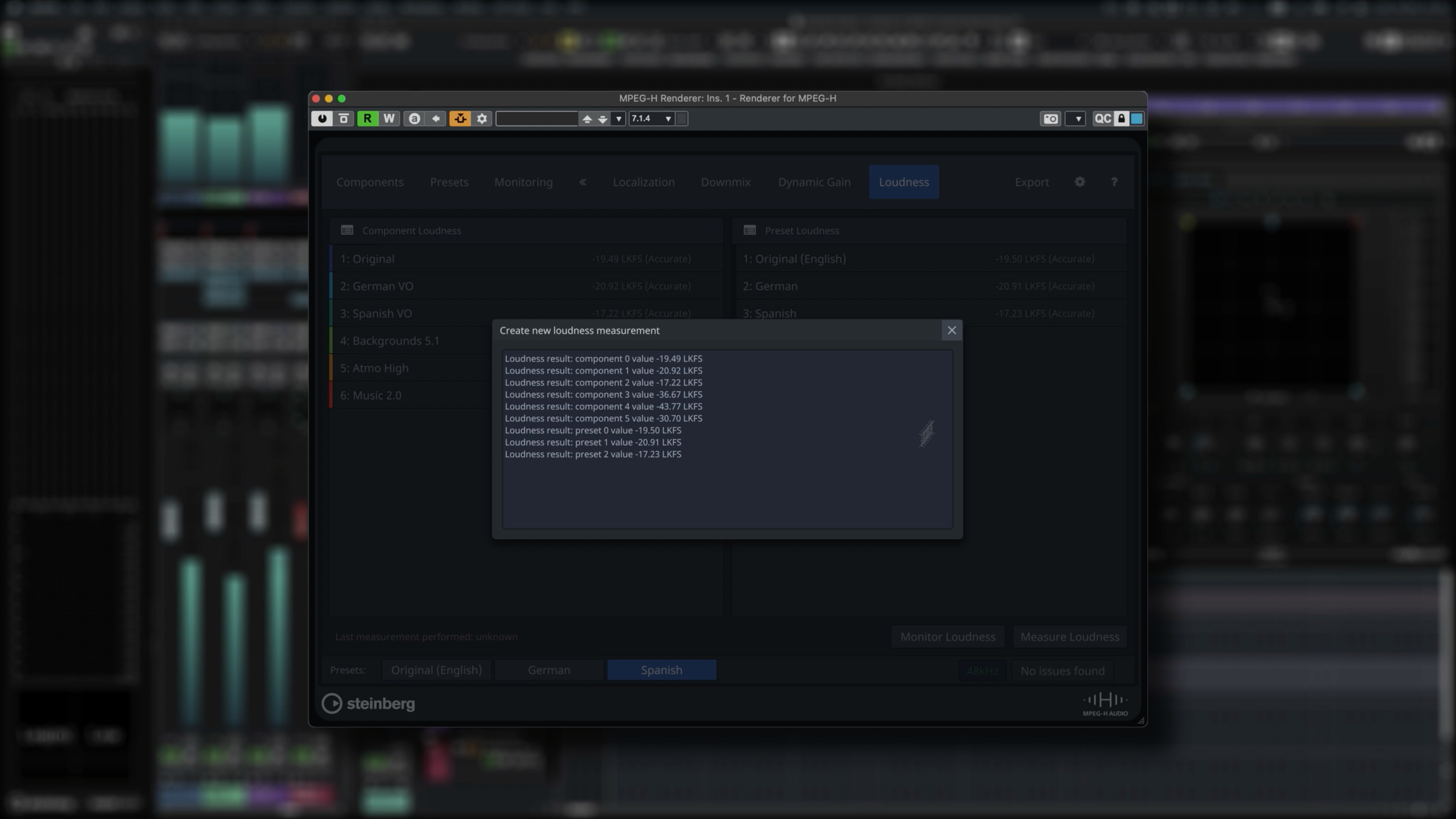Viewport: 1456px width, 819px height.
Task: Click the Measure Loudness button
Action: point(1070,636)
